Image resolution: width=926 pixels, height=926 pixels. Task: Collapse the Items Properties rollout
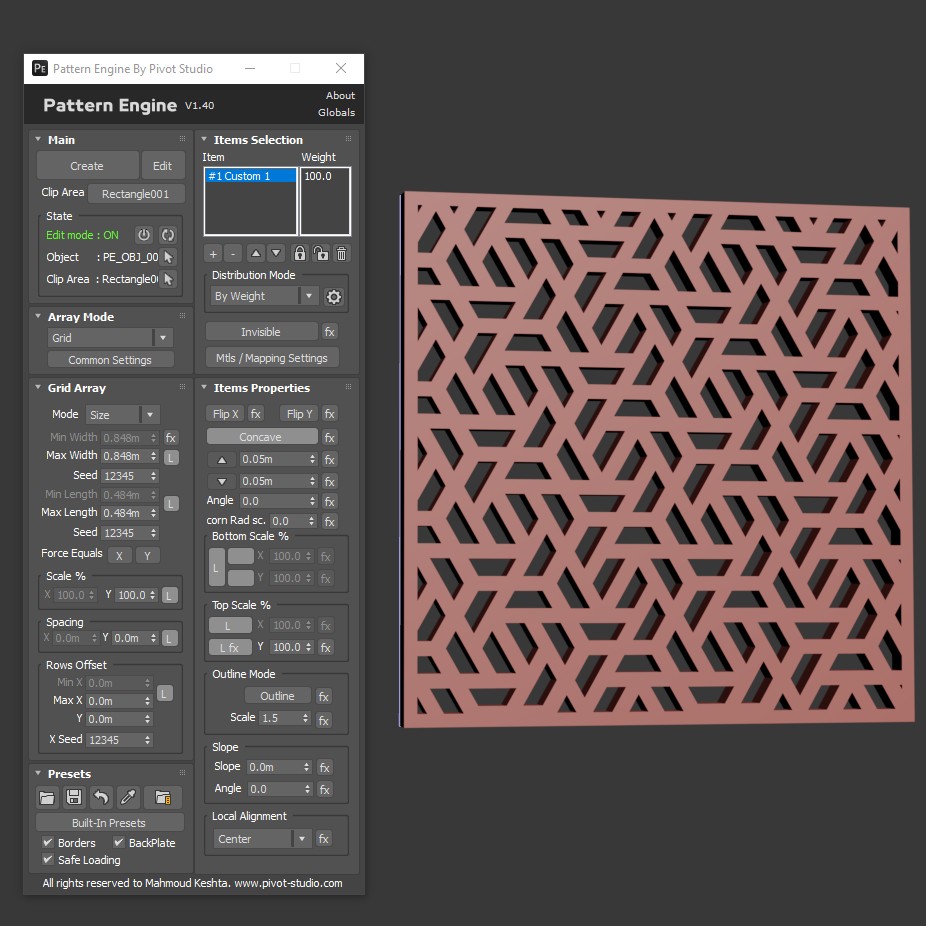(x=204, y=387)
